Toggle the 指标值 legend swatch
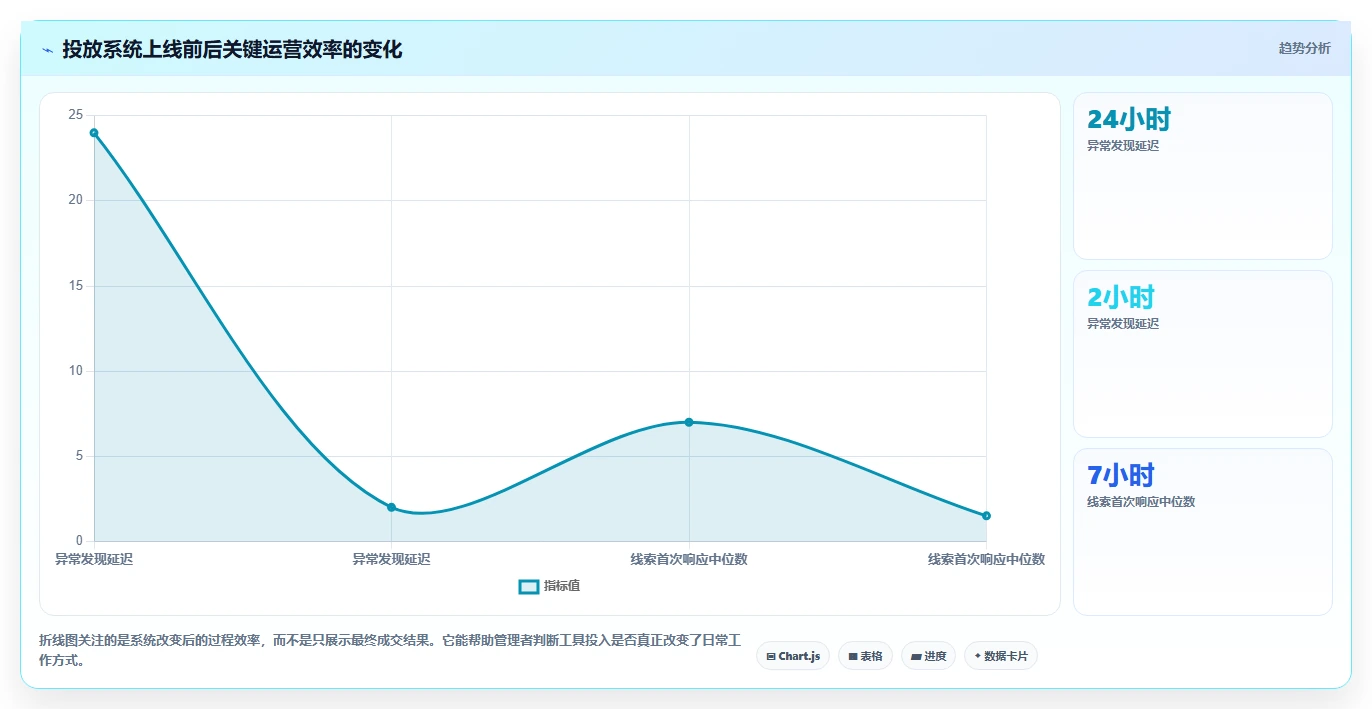This screenshot has width=1372, height=709. (x=529, y=586)
